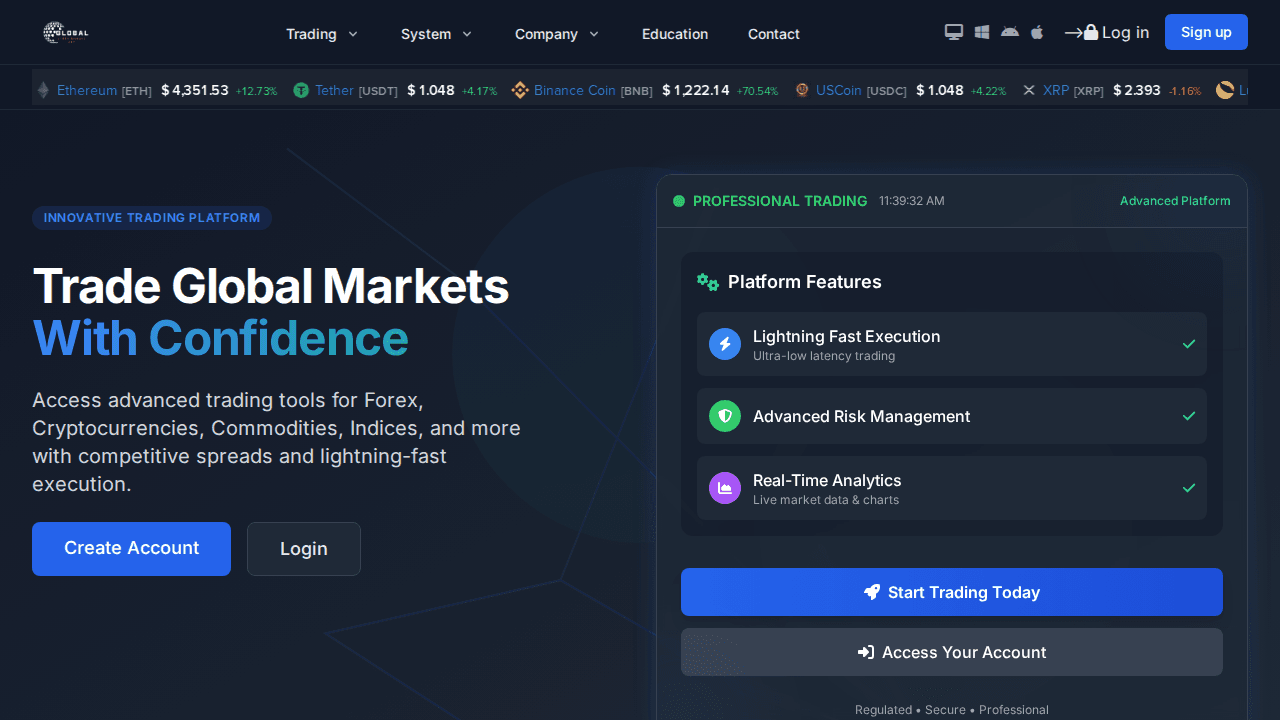Click the Android download icon
Screen dimensions: 1280x720
click(x=1010, y=32)
